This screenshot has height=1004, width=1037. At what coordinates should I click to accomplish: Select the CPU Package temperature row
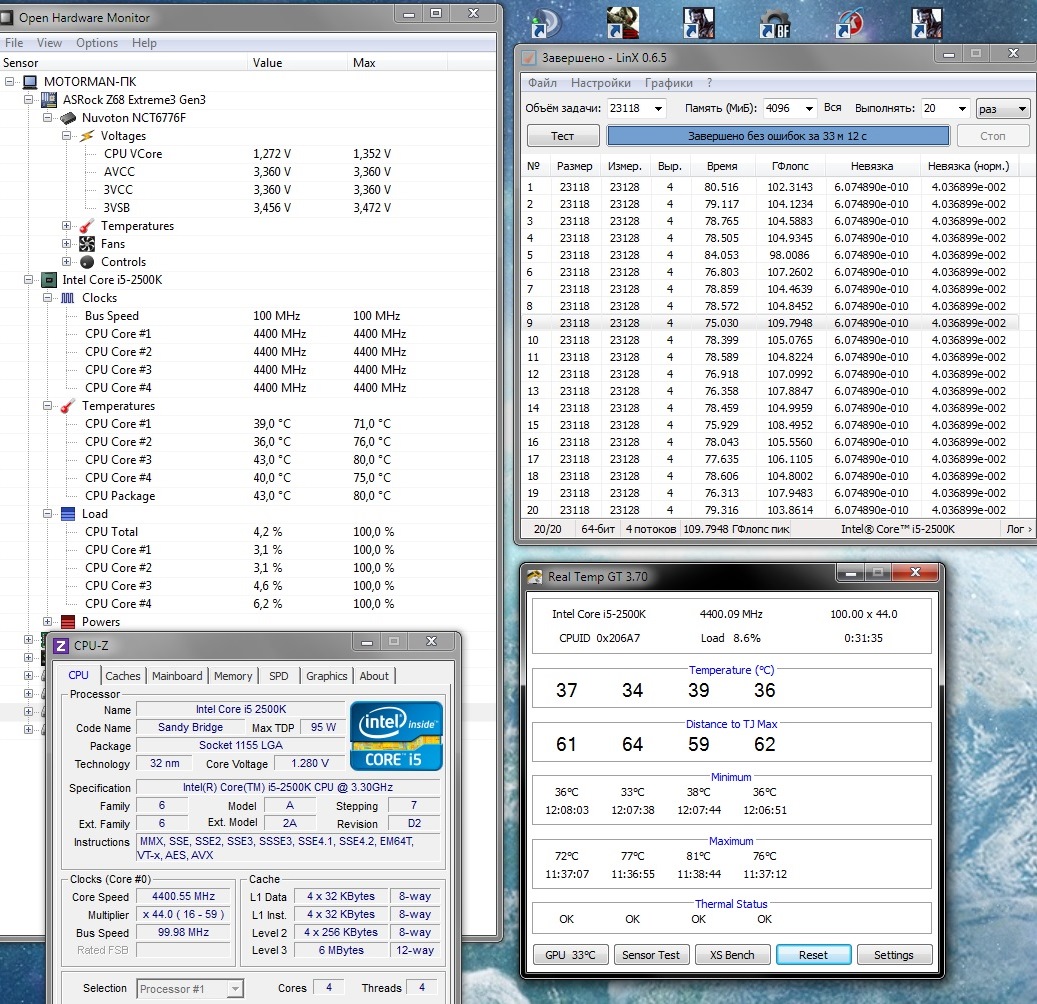click(247, 496)
